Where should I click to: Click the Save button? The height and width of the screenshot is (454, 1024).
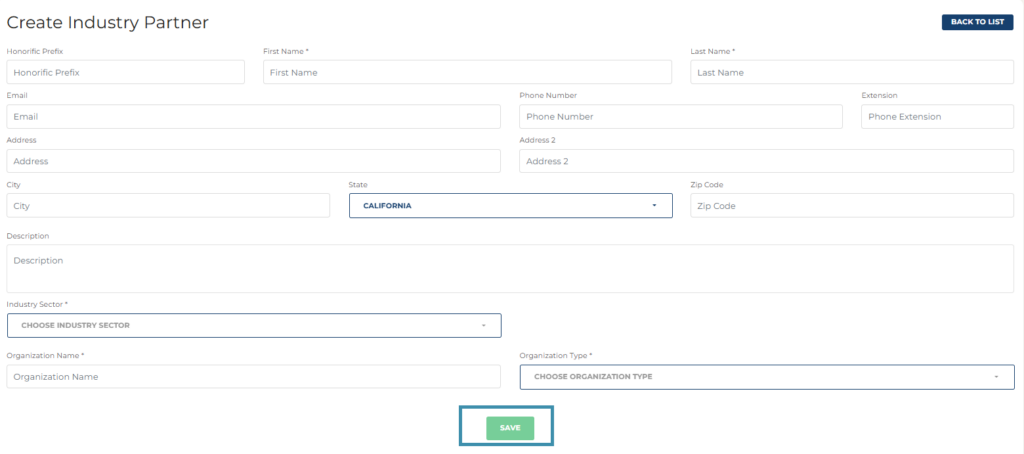(510, 428)
